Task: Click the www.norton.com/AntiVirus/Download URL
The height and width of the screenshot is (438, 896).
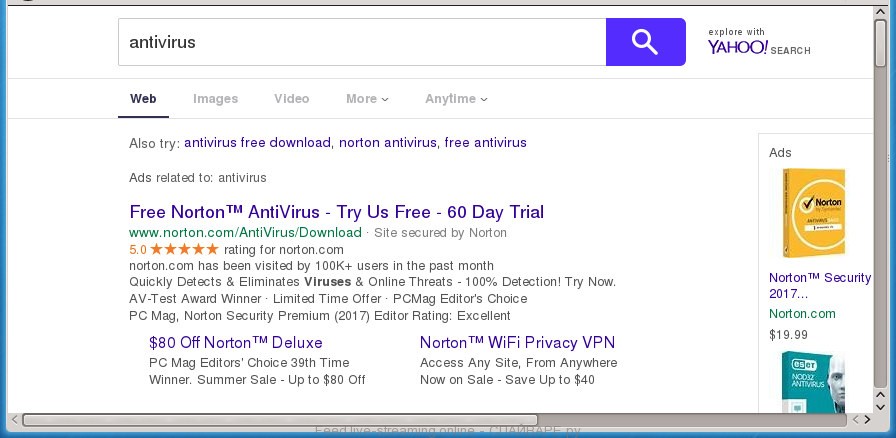Action: click(x=245, y=233)
